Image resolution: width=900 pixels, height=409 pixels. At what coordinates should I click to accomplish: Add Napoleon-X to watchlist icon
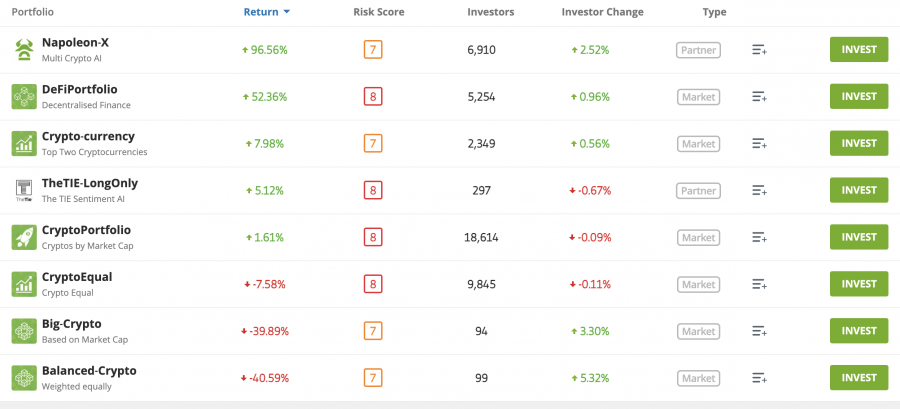pyautogui.click(x=759, y=50)
